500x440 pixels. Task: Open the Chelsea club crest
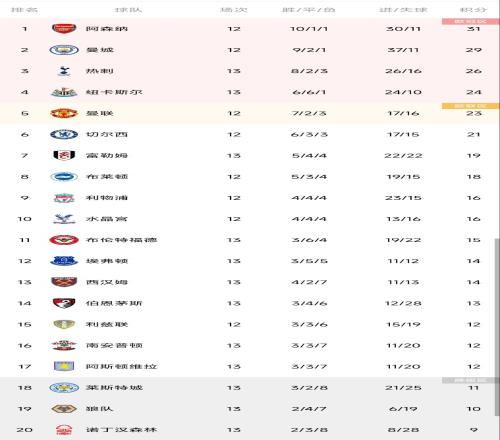(x=64, y=134)
